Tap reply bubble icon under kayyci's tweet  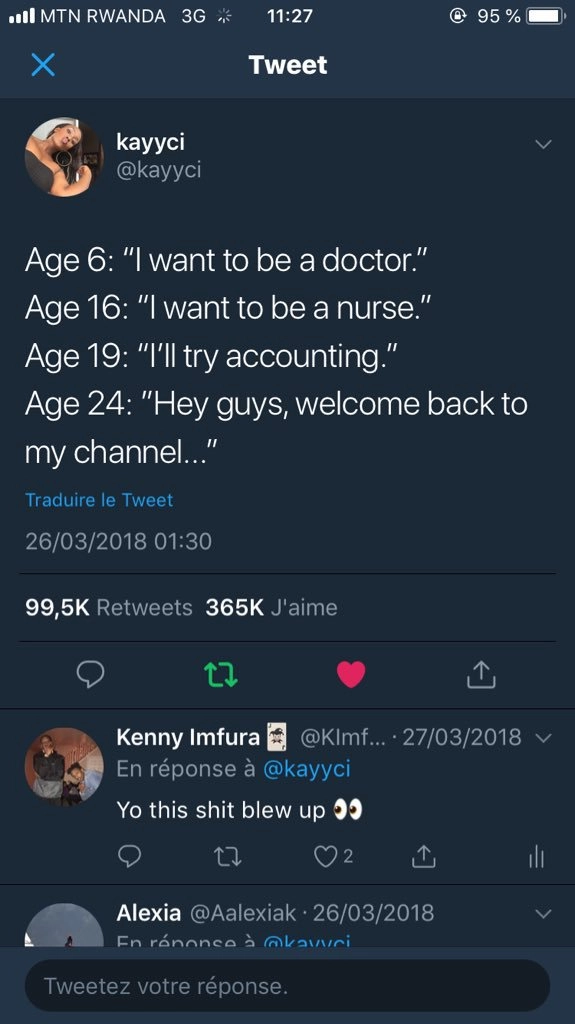pyautogui.click(x=90, y=675)
